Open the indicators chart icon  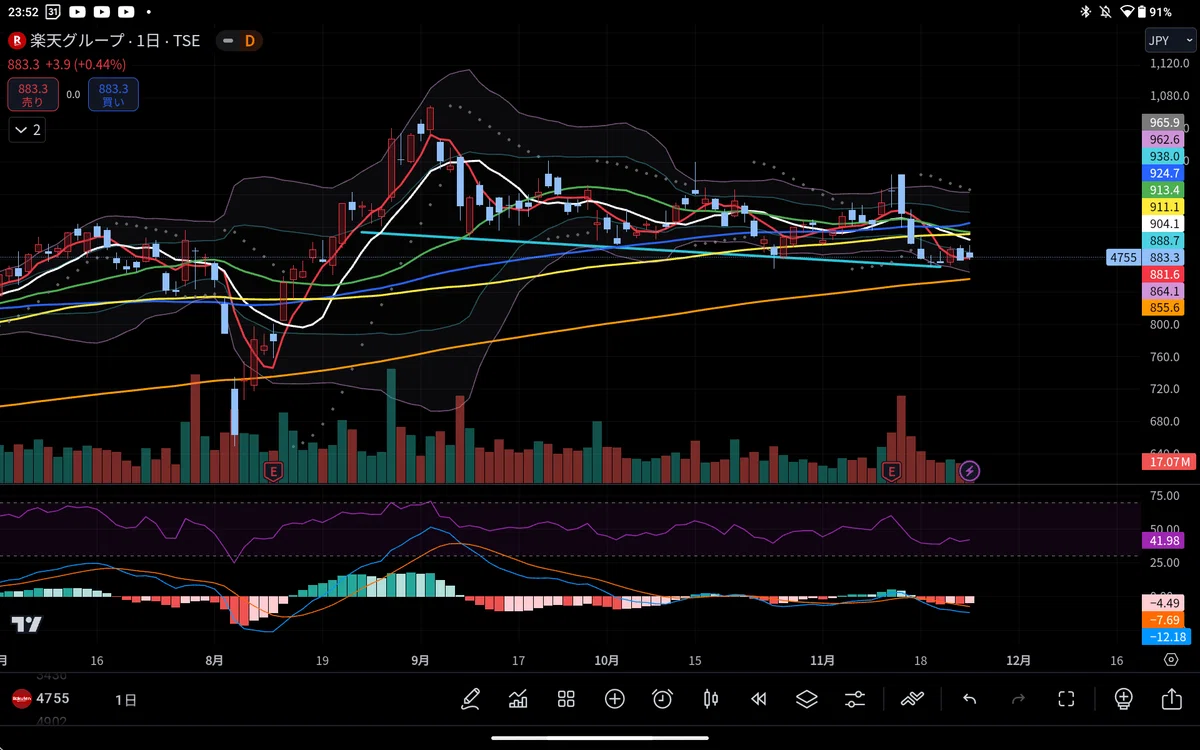[x=518, y=699]
